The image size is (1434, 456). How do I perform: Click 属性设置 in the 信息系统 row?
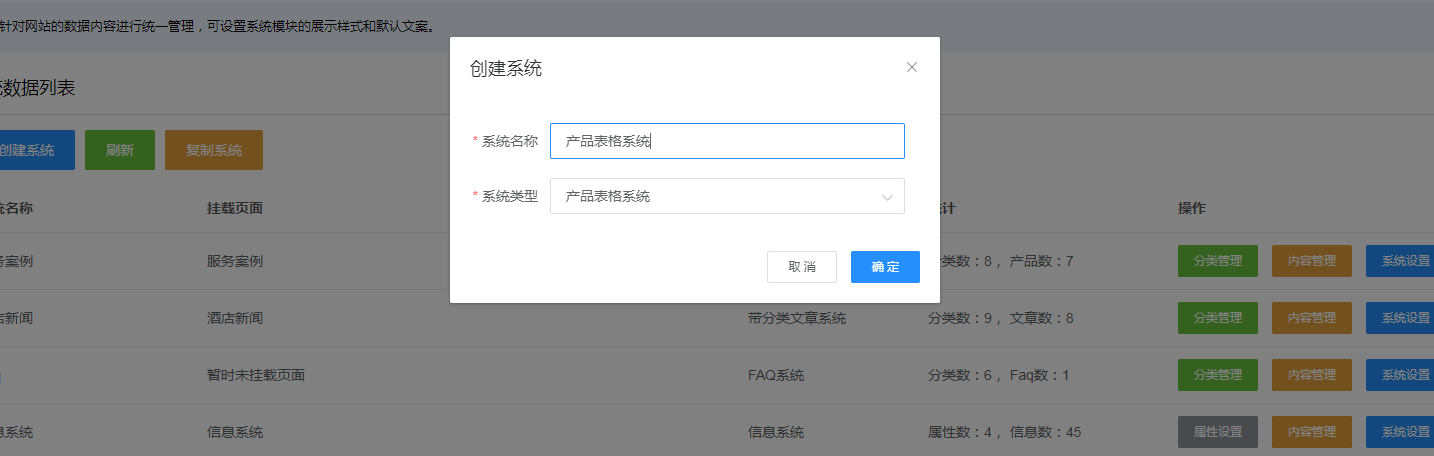pos(1217,432)
